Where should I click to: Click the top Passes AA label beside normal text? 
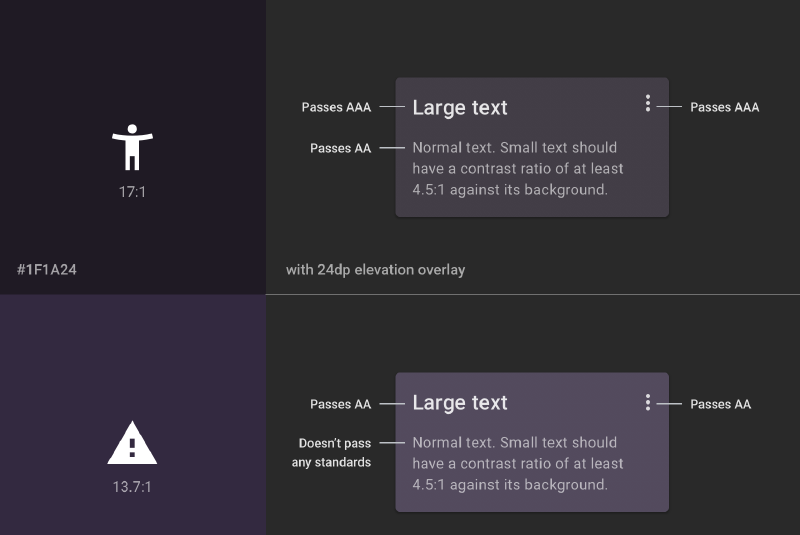click(340, 148)
